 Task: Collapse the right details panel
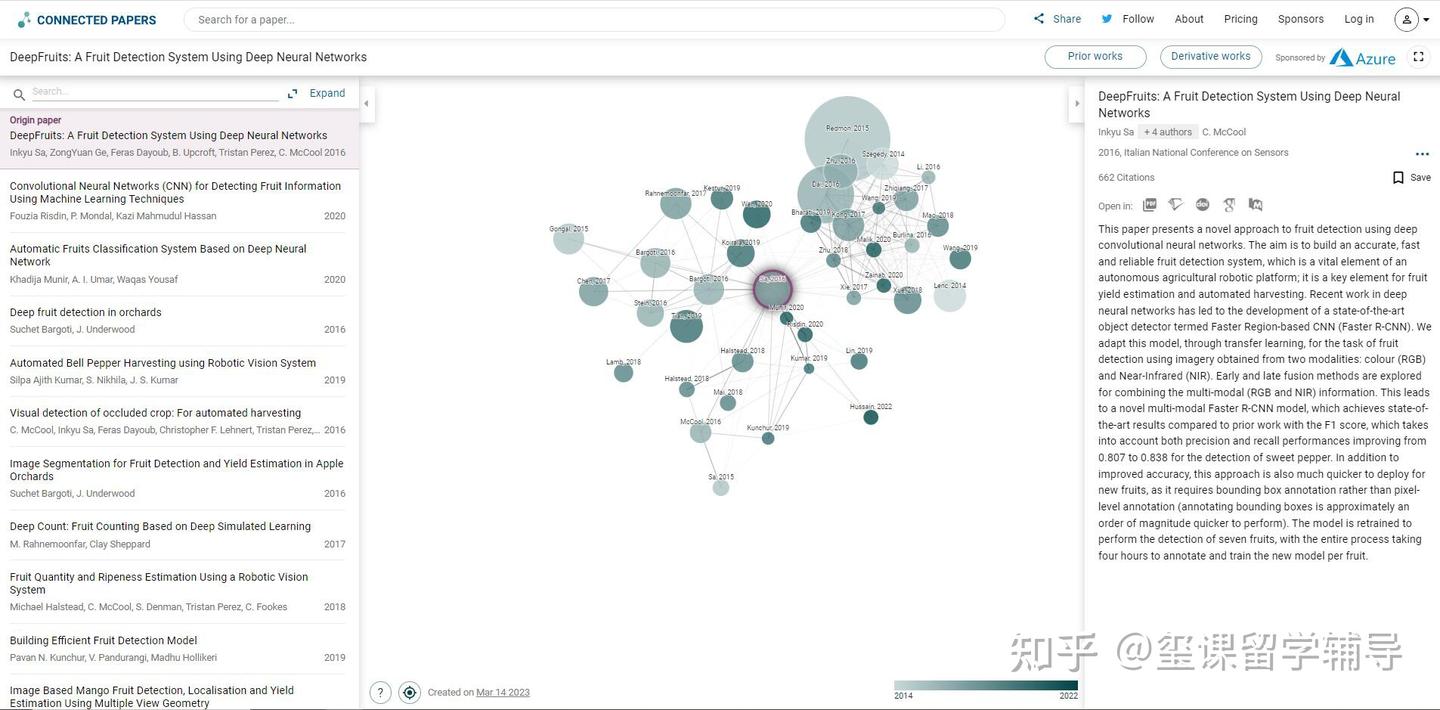point(1076,103)
